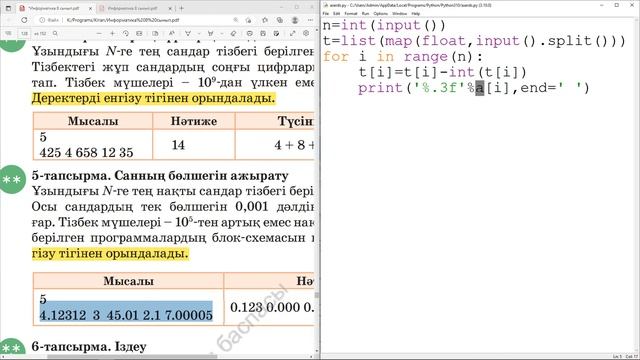Open the IDLE Edit menu
640x360 pixels.
click(336, 13)
